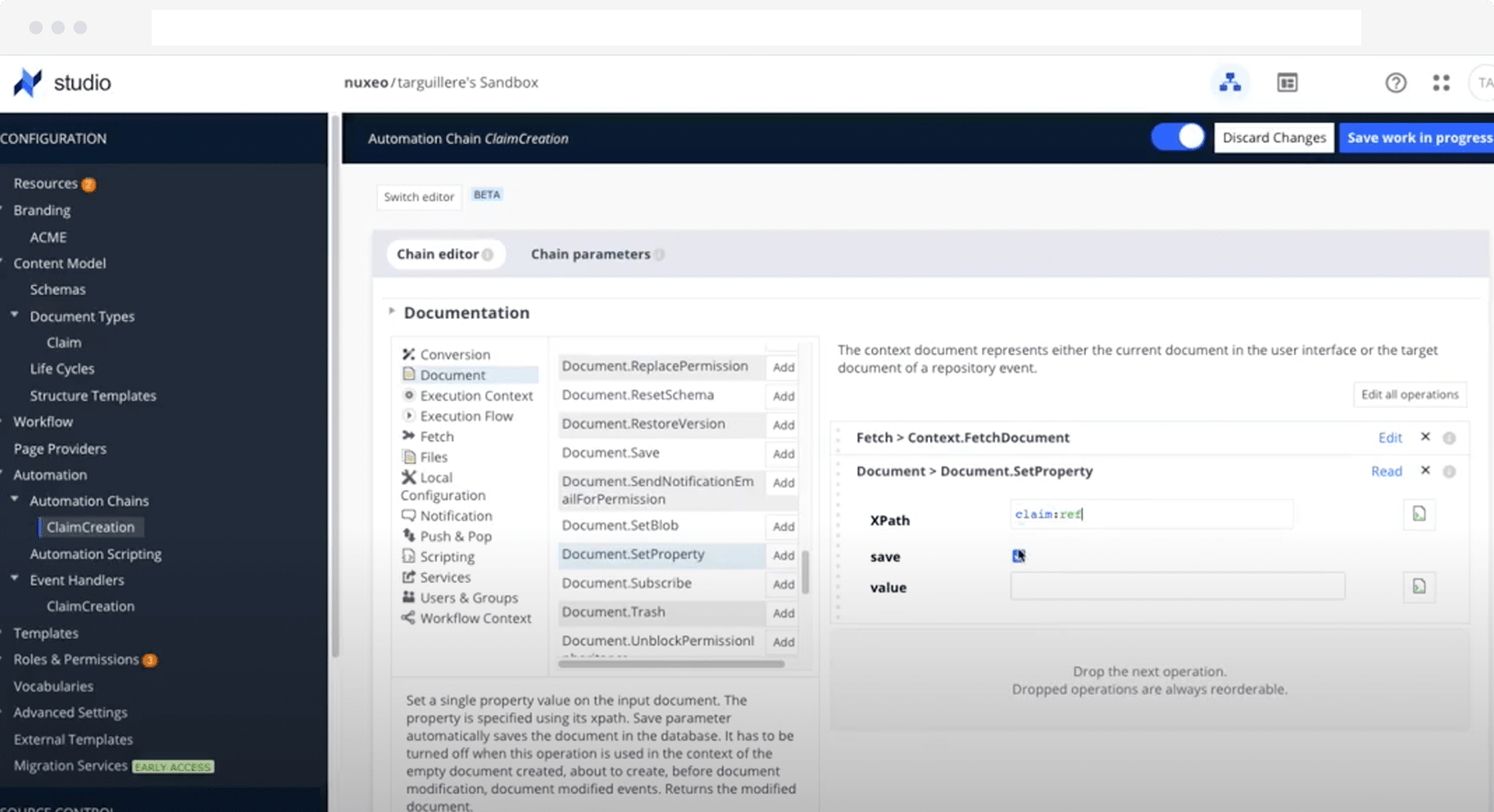
Task: Show Chain editor tab info icon
Action: pyautogui.click(x=488, y=255)
